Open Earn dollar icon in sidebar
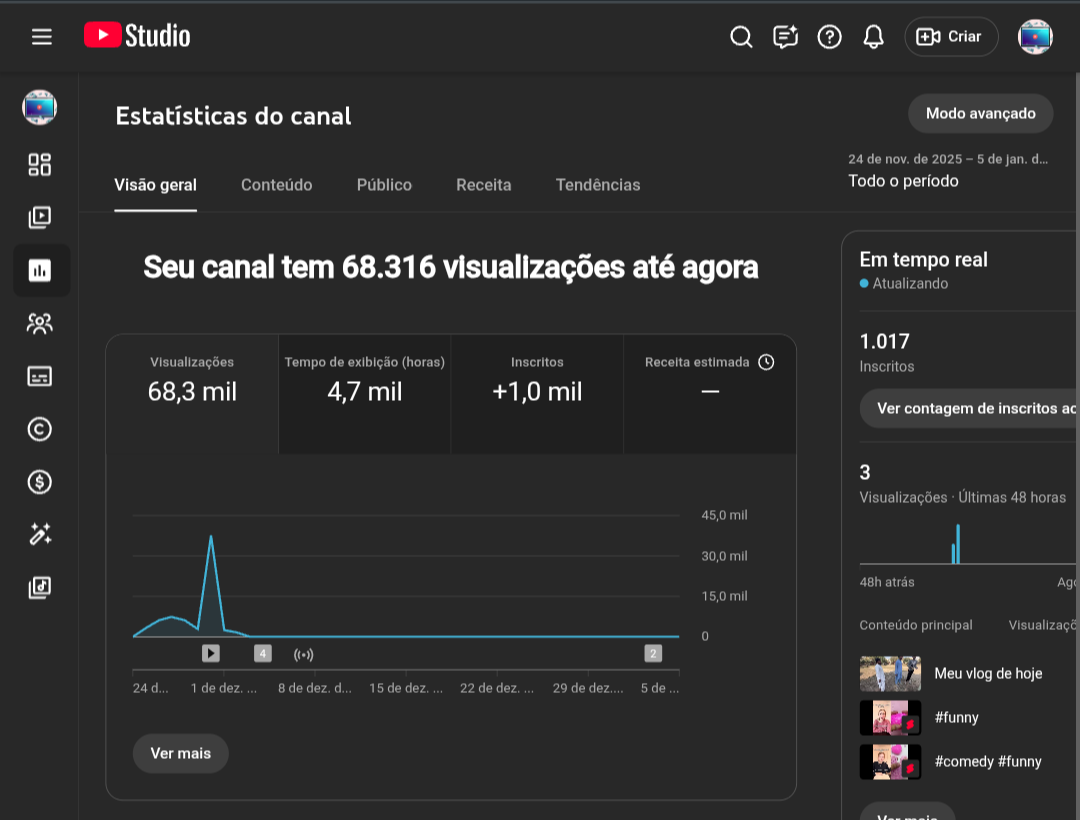The height and width of the screenshot is (820, 1080). click(40, 482)
